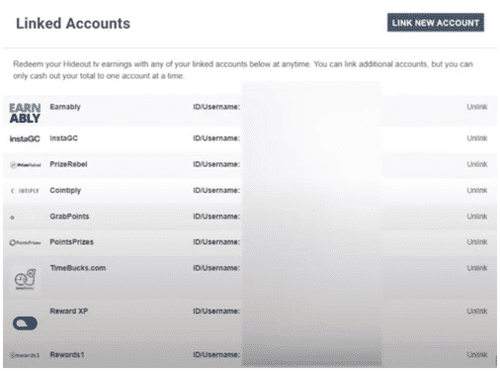Click the LINK NEW ACCOUNT button
The width and height of the screenshot is (500, 371).
click(x=435, y=23)
